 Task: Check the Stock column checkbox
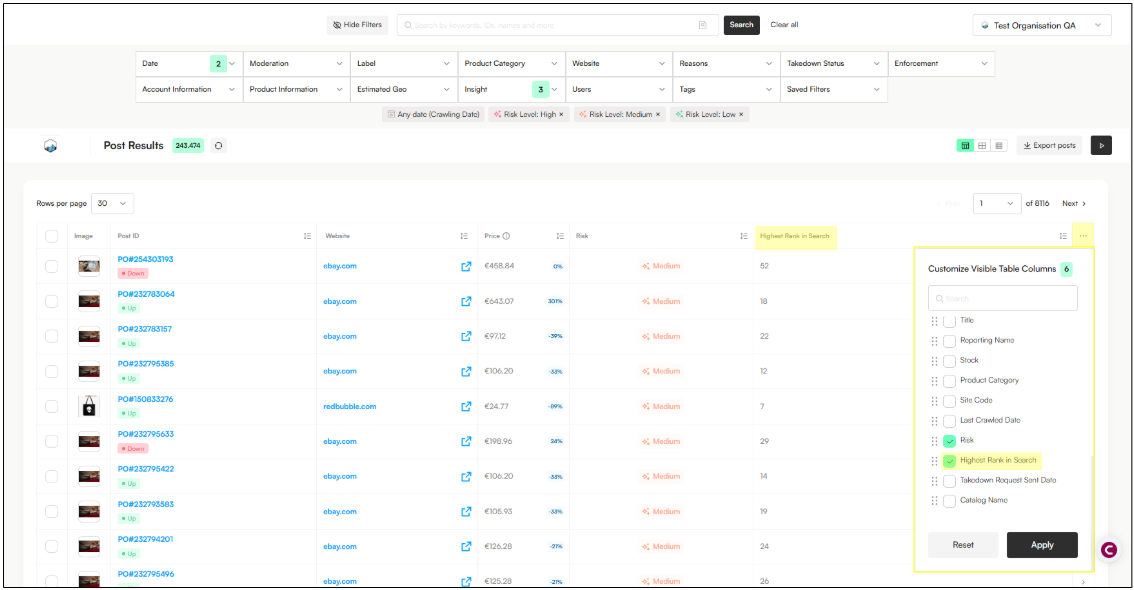(950, 360)
